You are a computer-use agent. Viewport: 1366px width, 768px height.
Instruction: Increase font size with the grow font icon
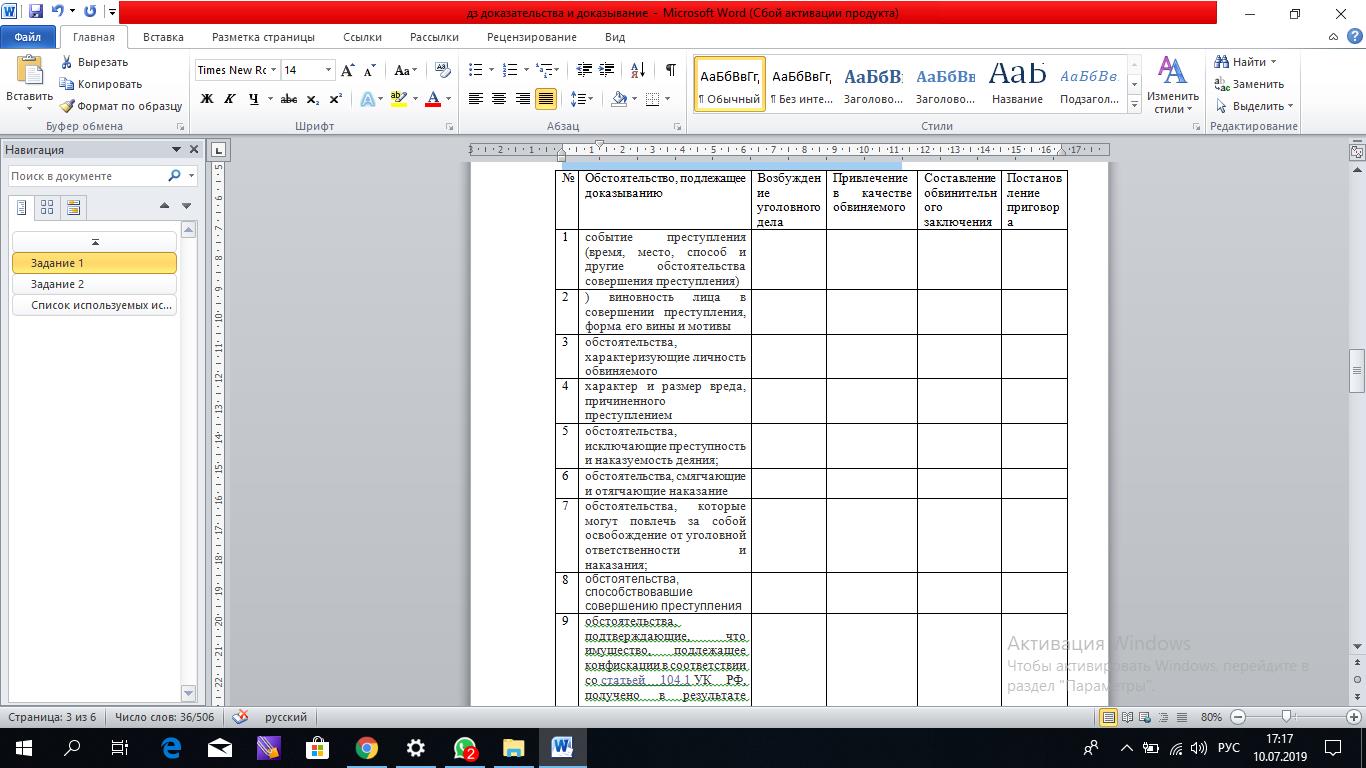pos(348,70)
